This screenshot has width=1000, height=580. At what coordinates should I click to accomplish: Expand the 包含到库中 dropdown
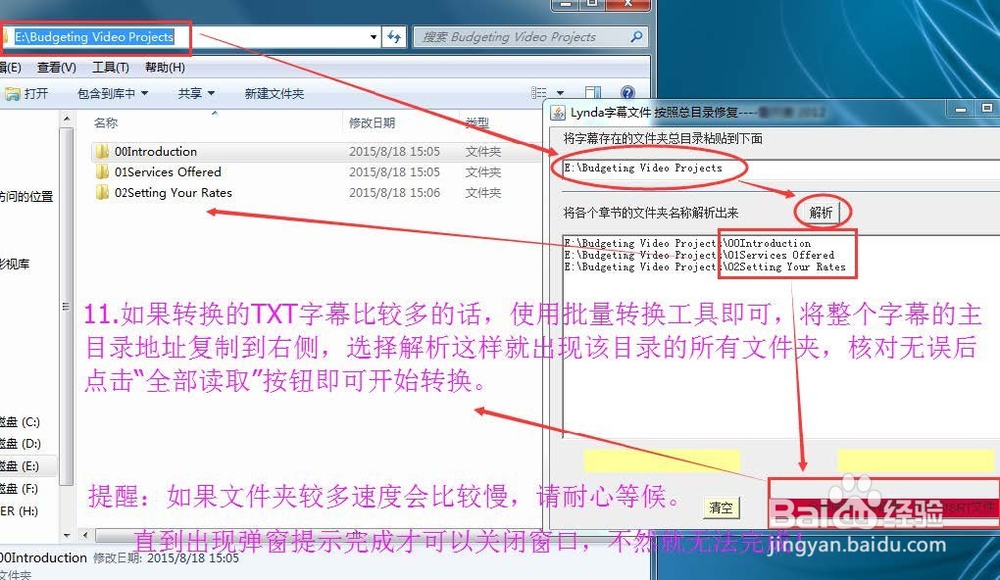pyautogui.click(x=113, y=94)
